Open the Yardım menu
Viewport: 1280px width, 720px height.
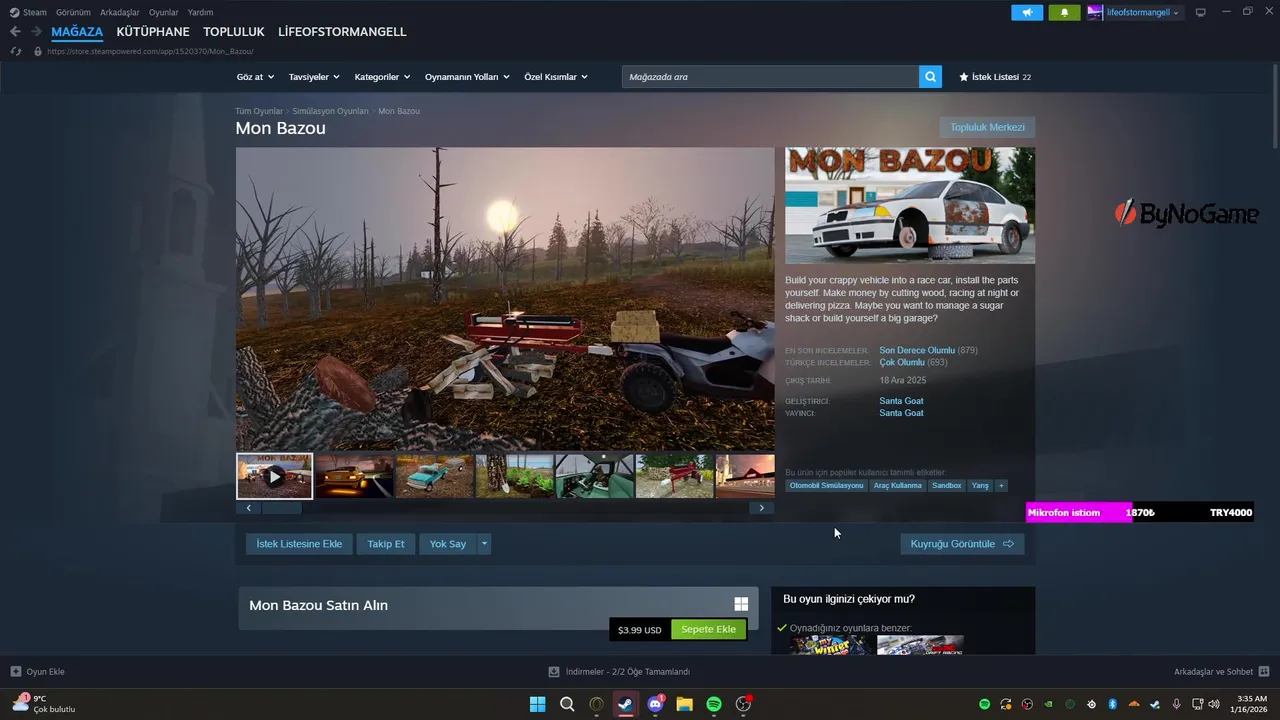200,12
